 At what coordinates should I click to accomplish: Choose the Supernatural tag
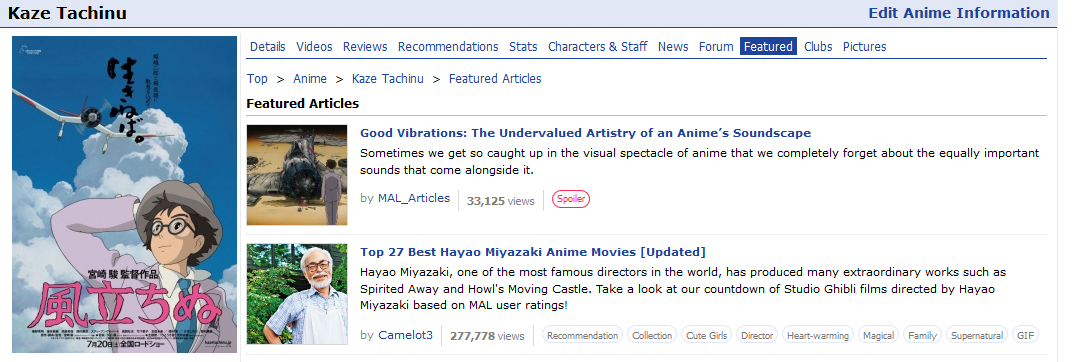(x=976, y=336)
